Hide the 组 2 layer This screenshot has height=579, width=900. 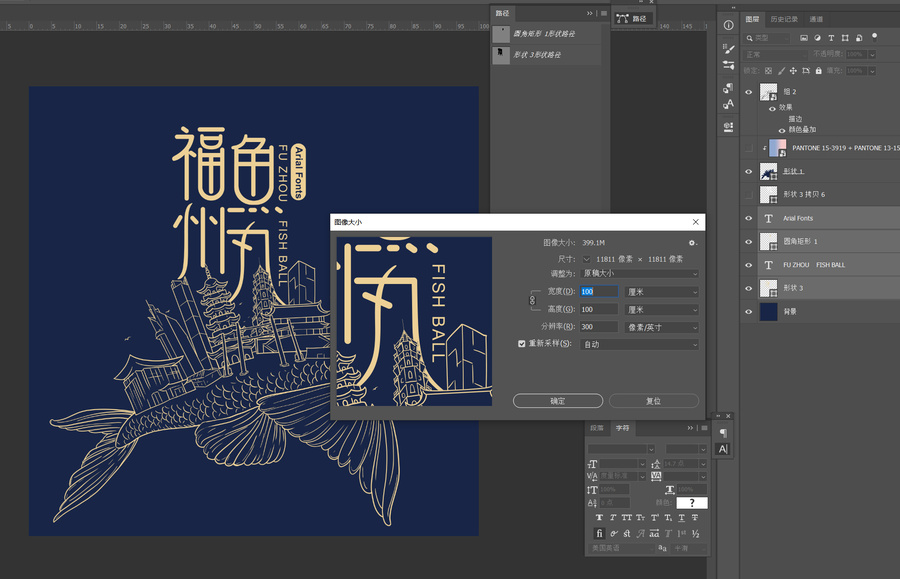click(748, 92)
